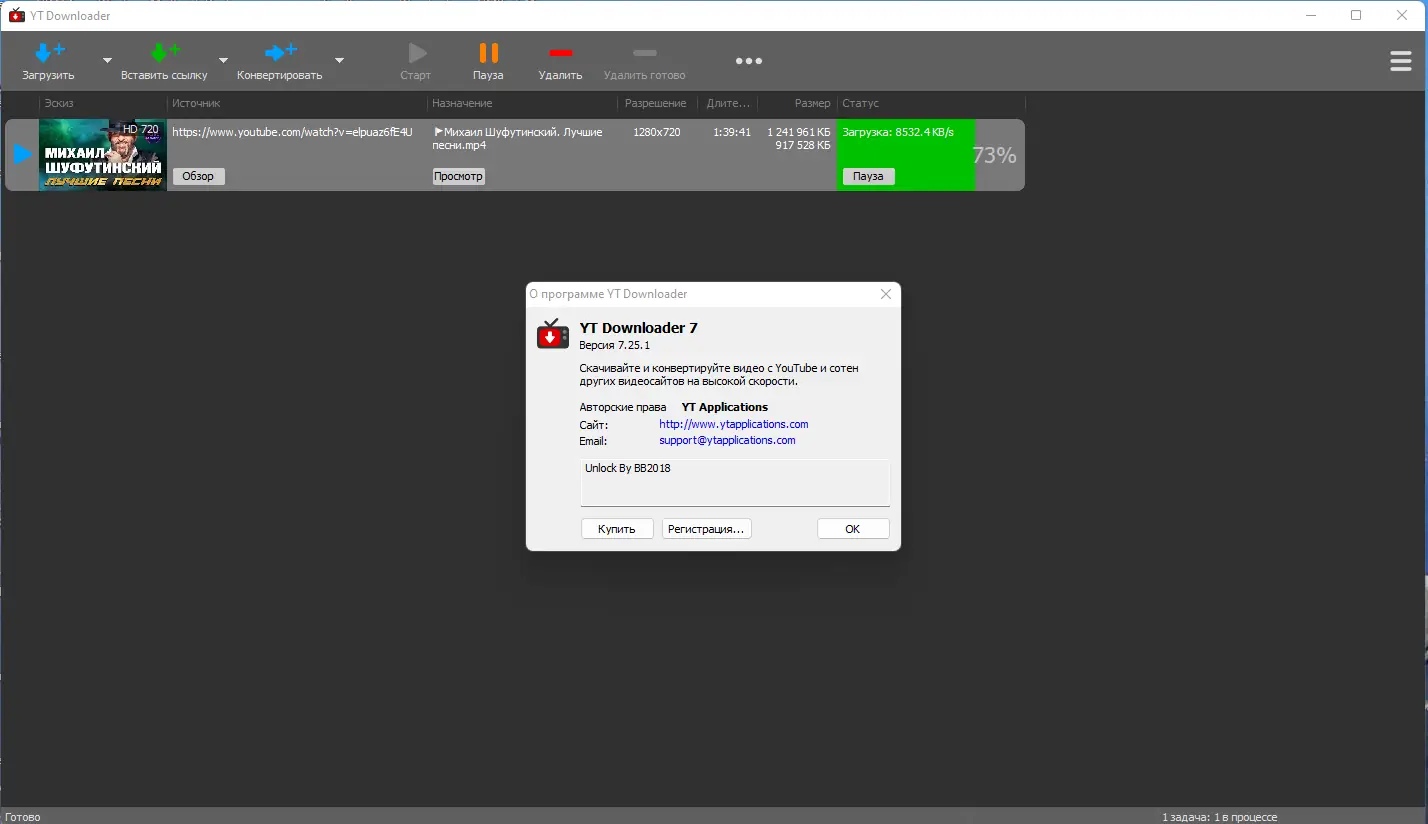Open the Вставить ссылку dropdown arrow

tap(224, 61)
